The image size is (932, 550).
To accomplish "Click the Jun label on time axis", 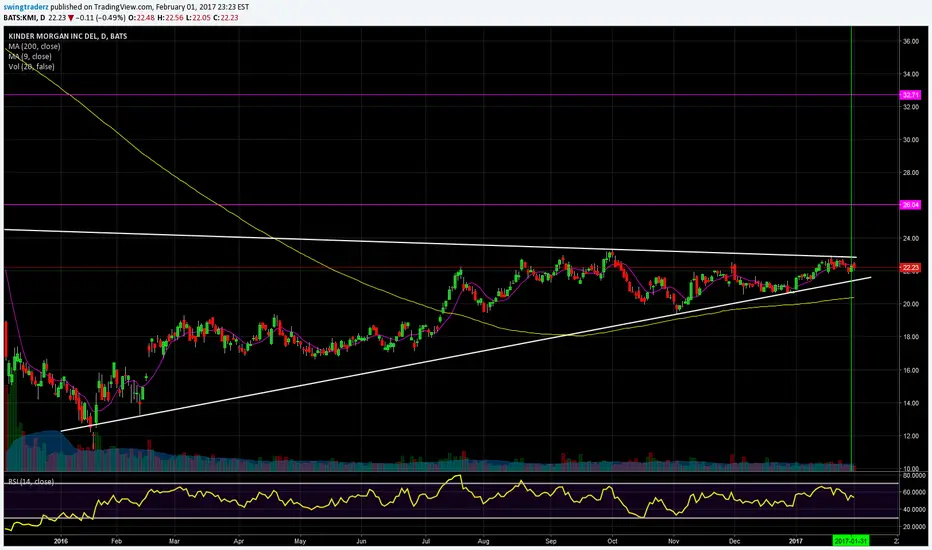I will pos(361,541).
